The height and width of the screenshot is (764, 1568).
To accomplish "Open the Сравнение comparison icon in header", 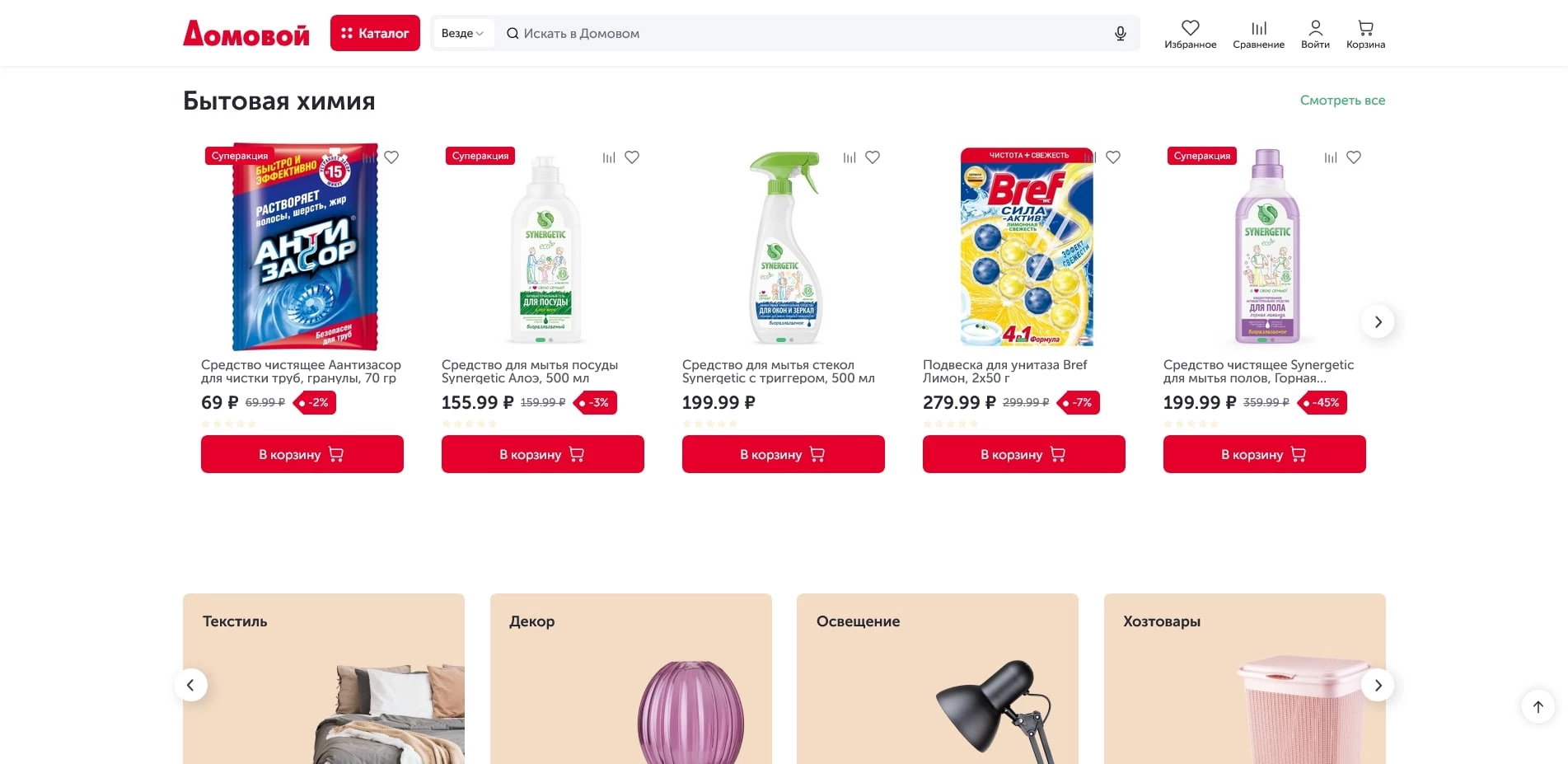I will pos(1258,28).
